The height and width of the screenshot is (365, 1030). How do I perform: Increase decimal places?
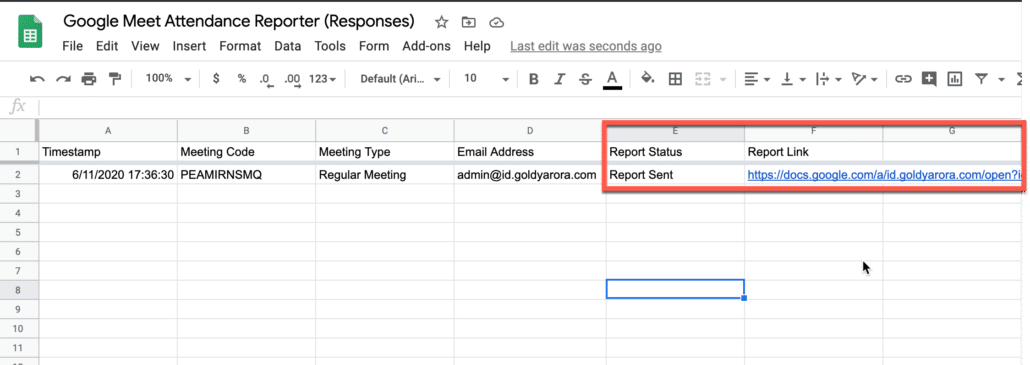292,79
